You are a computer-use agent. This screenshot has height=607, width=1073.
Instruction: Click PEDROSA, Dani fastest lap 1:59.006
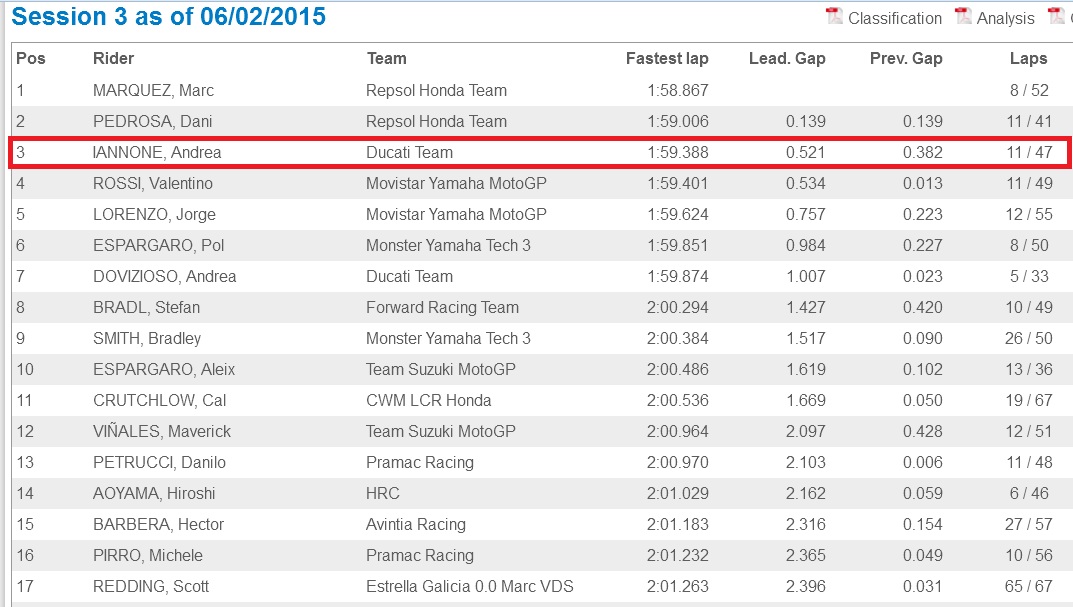click(677, 121)
